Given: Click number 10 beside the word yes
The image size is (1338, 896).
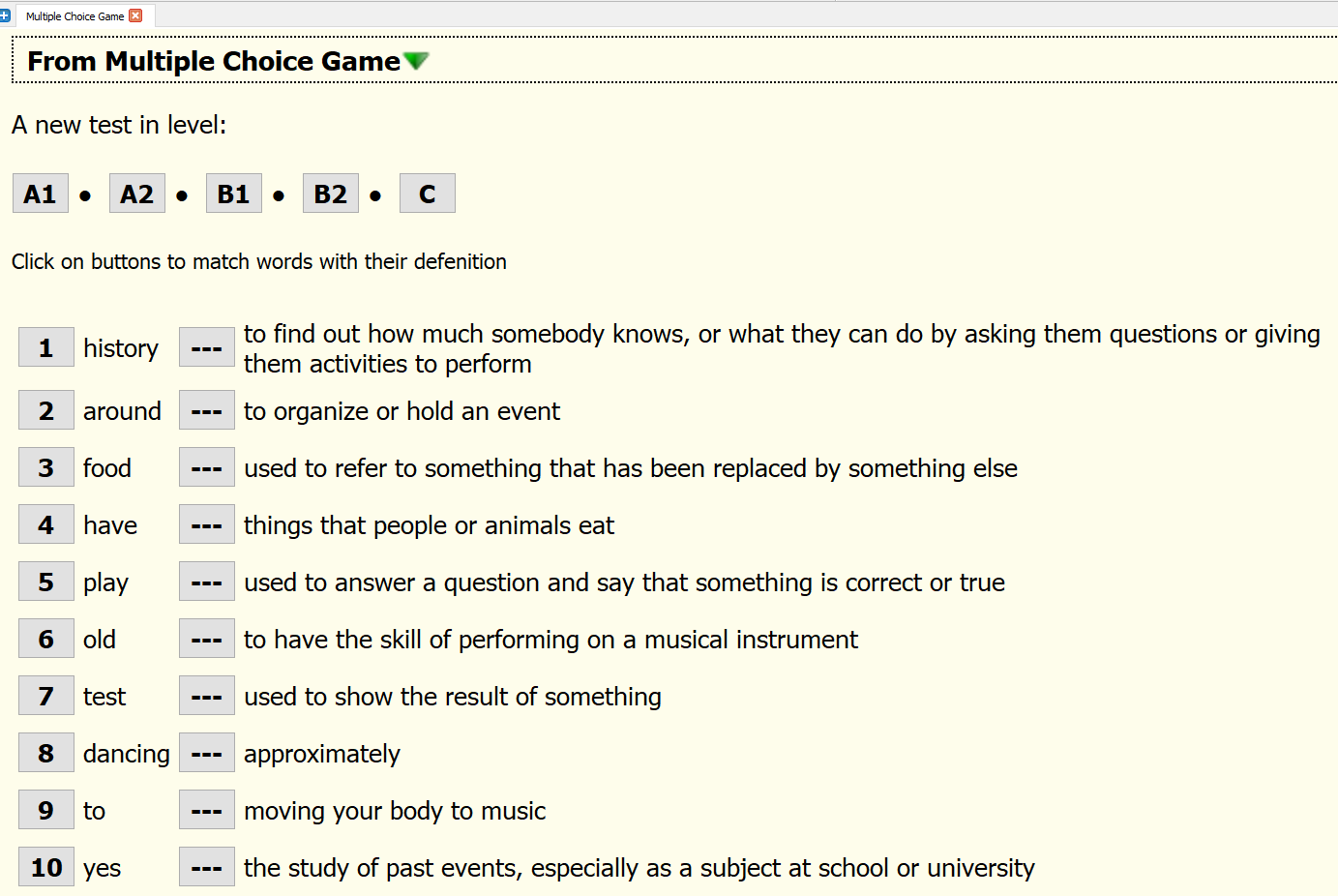Looking at the screenshot, I should [45, 867].
